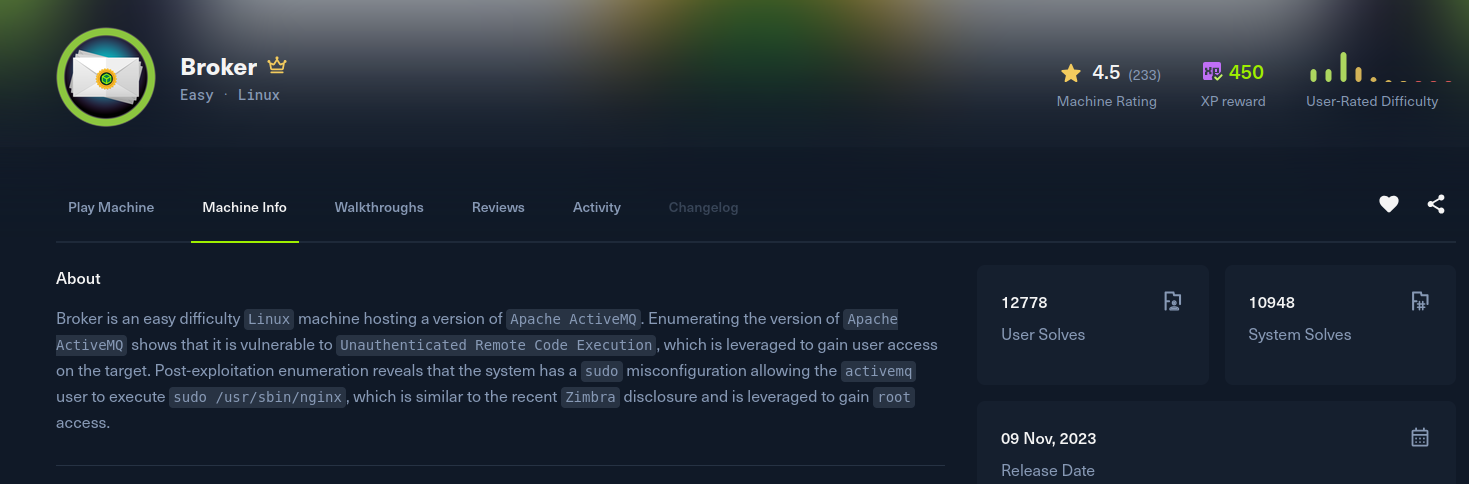Click the crown icon beside Broker
The image size is (1469, 484).
(277, 66)
